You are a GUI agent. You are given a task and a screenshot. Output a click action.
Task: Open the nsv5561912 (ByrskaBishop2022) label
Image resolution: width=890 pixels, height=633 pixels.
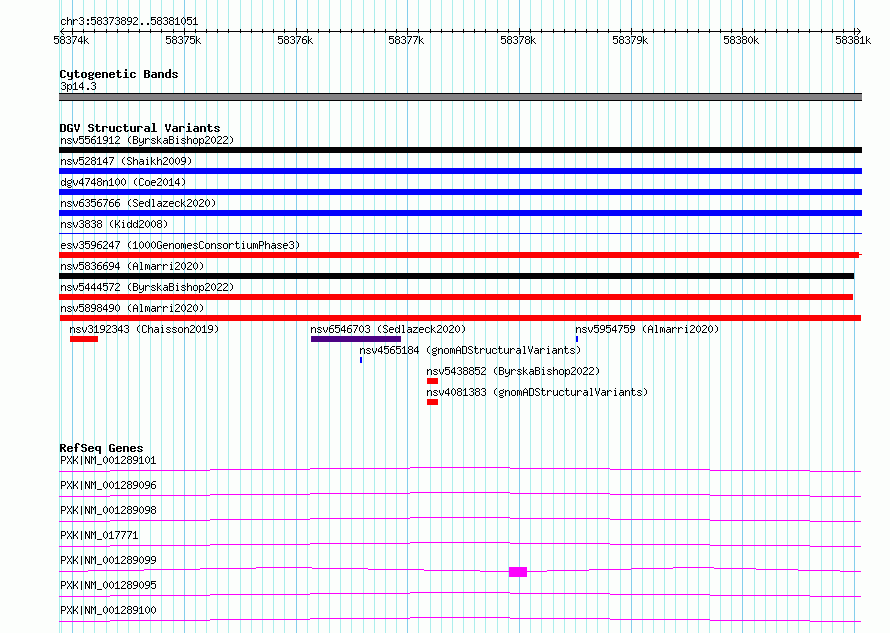coord(147,140)
